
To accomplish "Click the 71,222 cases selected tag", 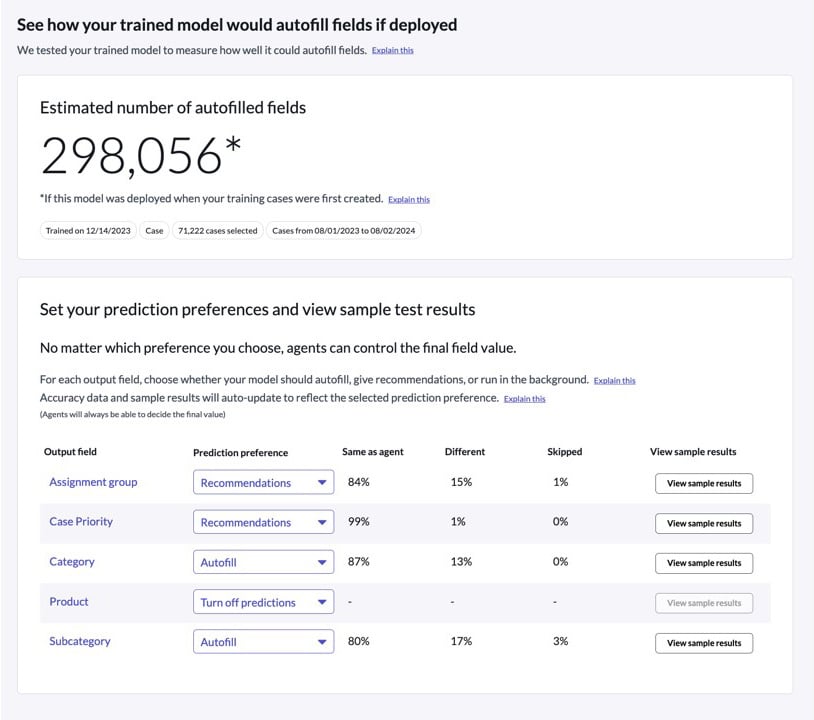I will click(x=217, y=230).
